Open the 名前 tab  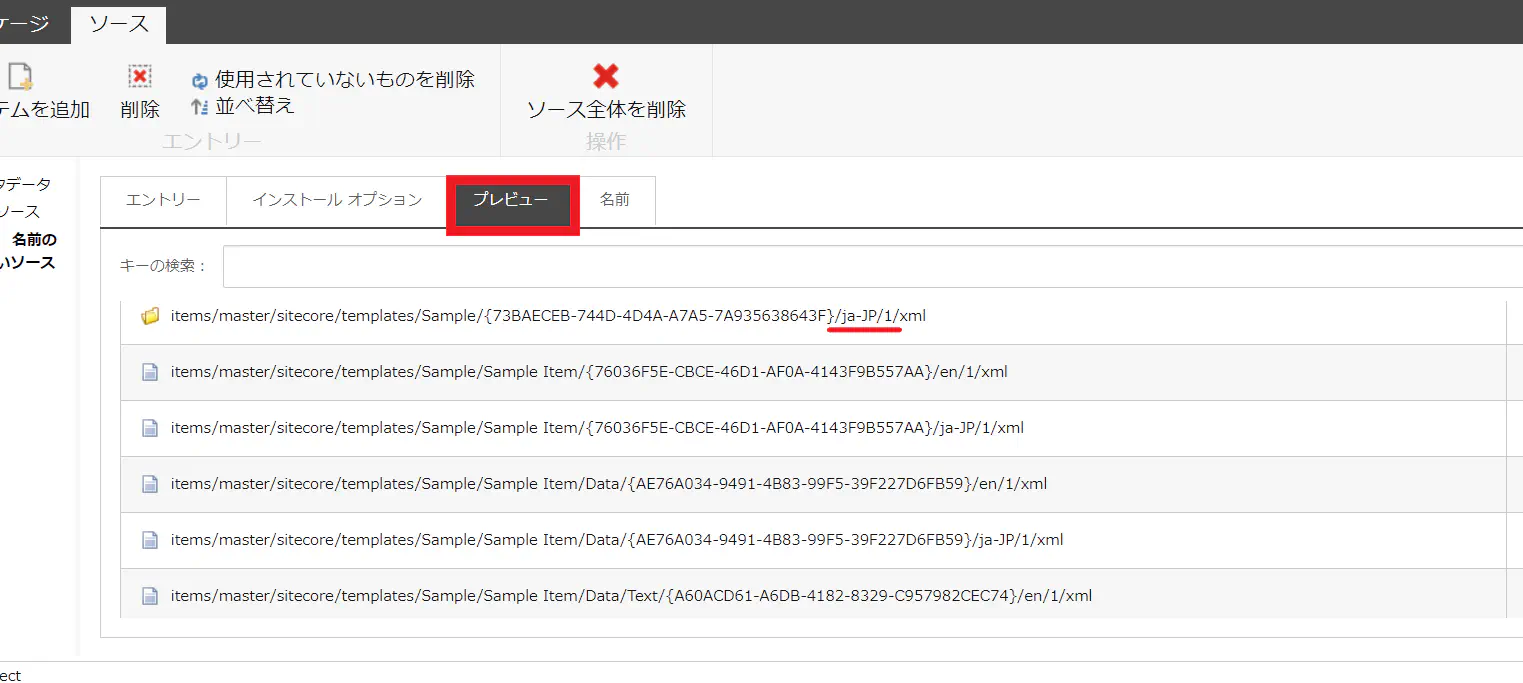tap(615, 200)
